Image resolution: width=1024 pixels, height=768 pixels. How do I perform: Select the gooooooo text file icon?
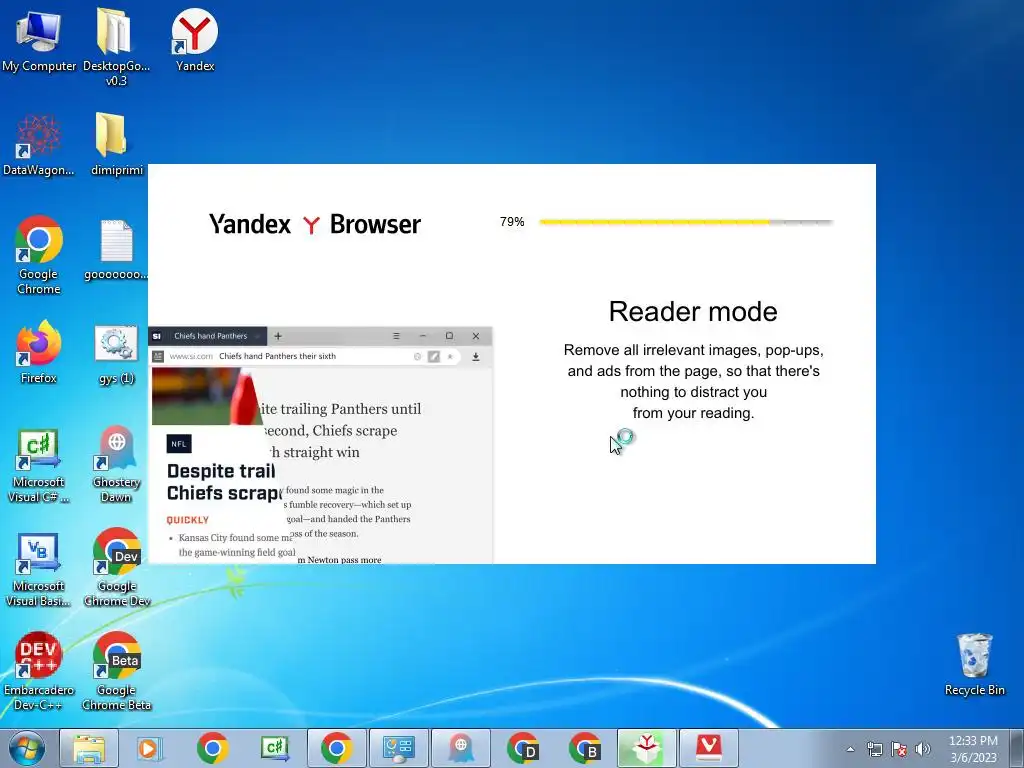point(116,249)
